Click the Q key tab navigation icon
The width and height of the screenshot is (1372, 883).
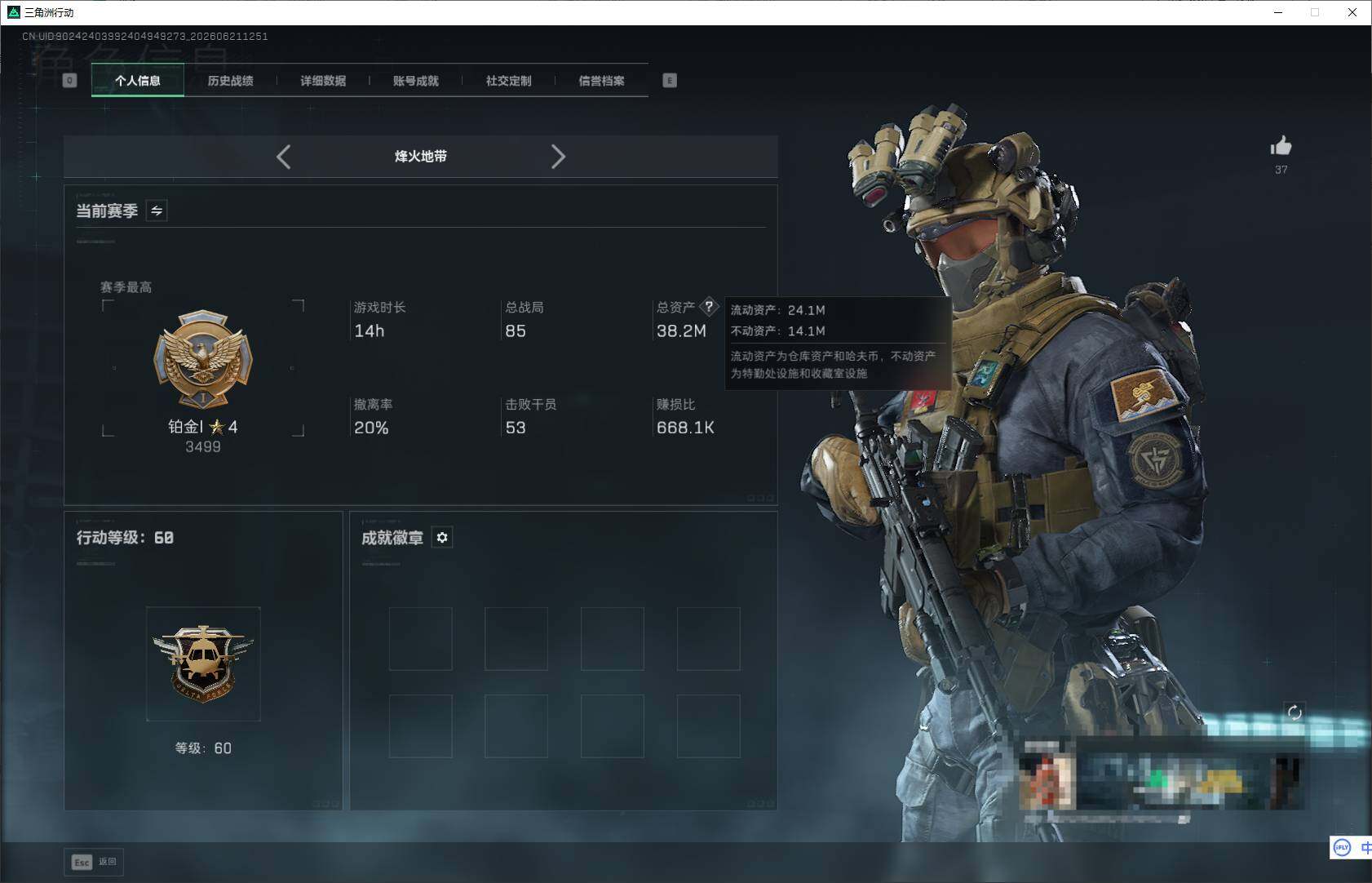pos(69,80)
